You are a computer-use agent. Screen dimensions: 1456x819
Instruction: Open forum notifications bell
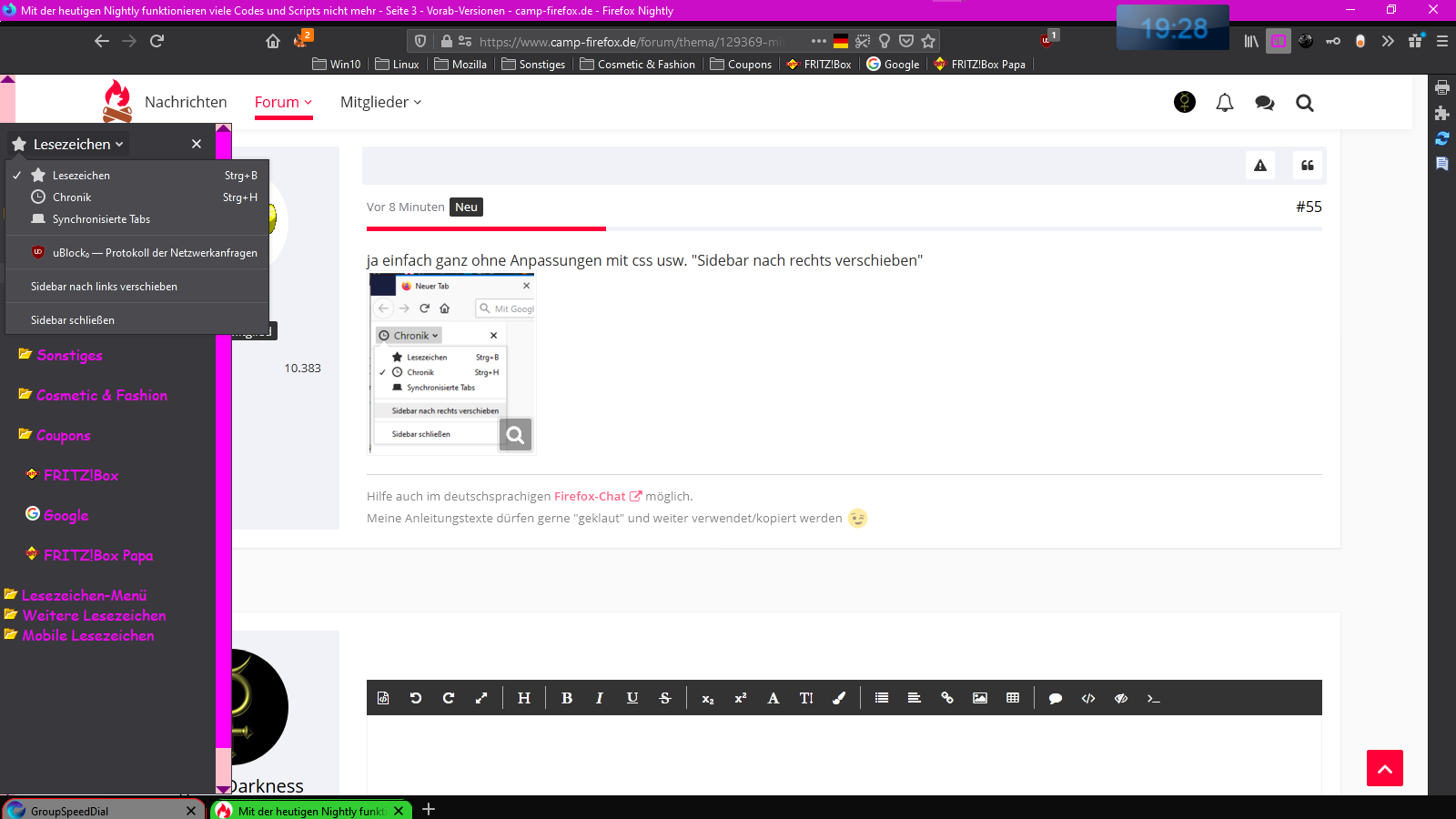pos(1225,103)
